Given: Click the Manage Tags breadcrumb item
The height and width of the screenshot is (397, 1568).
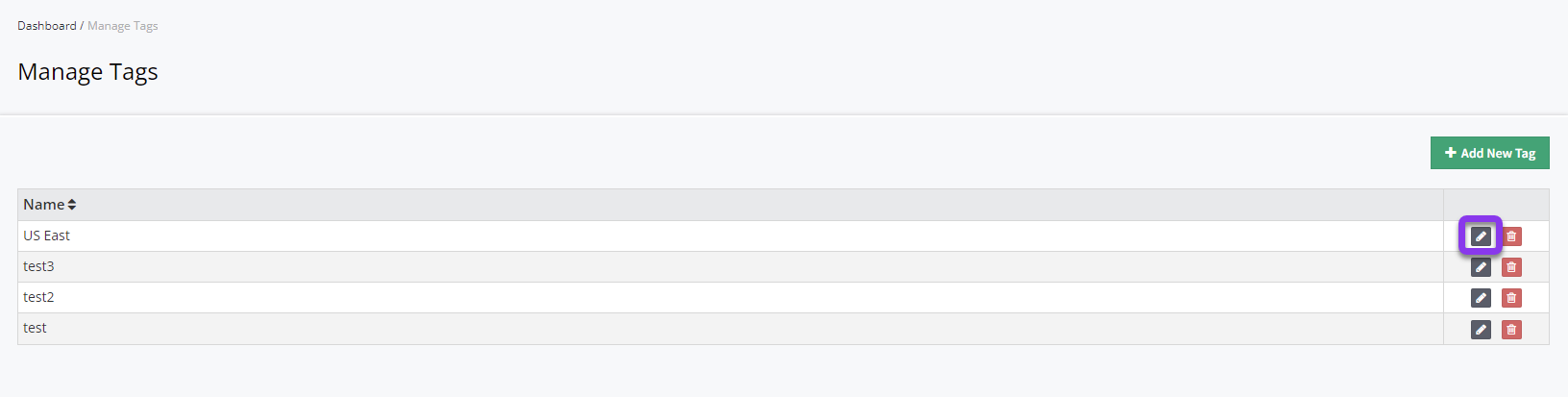Looking at the screenshot, I should pyautogui.click(x=123, y=26).
